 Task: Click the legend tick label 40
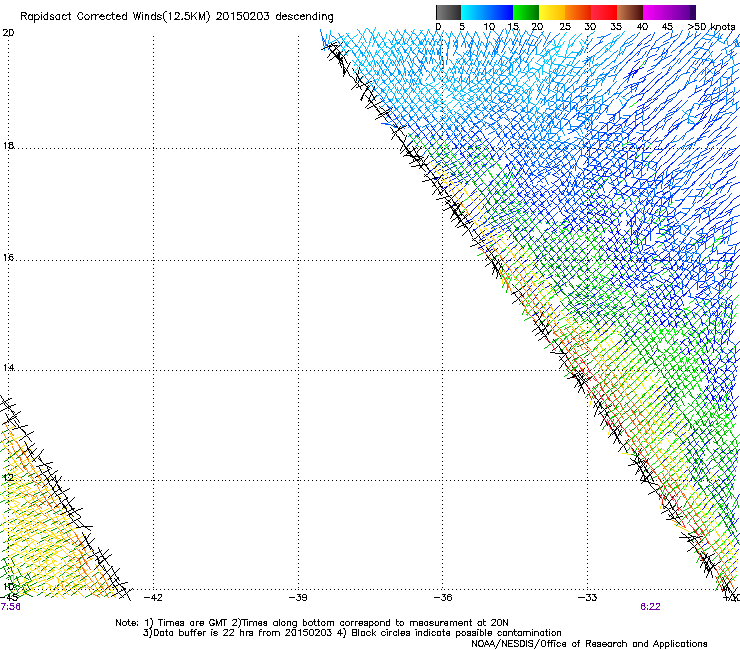coord(642,27)
